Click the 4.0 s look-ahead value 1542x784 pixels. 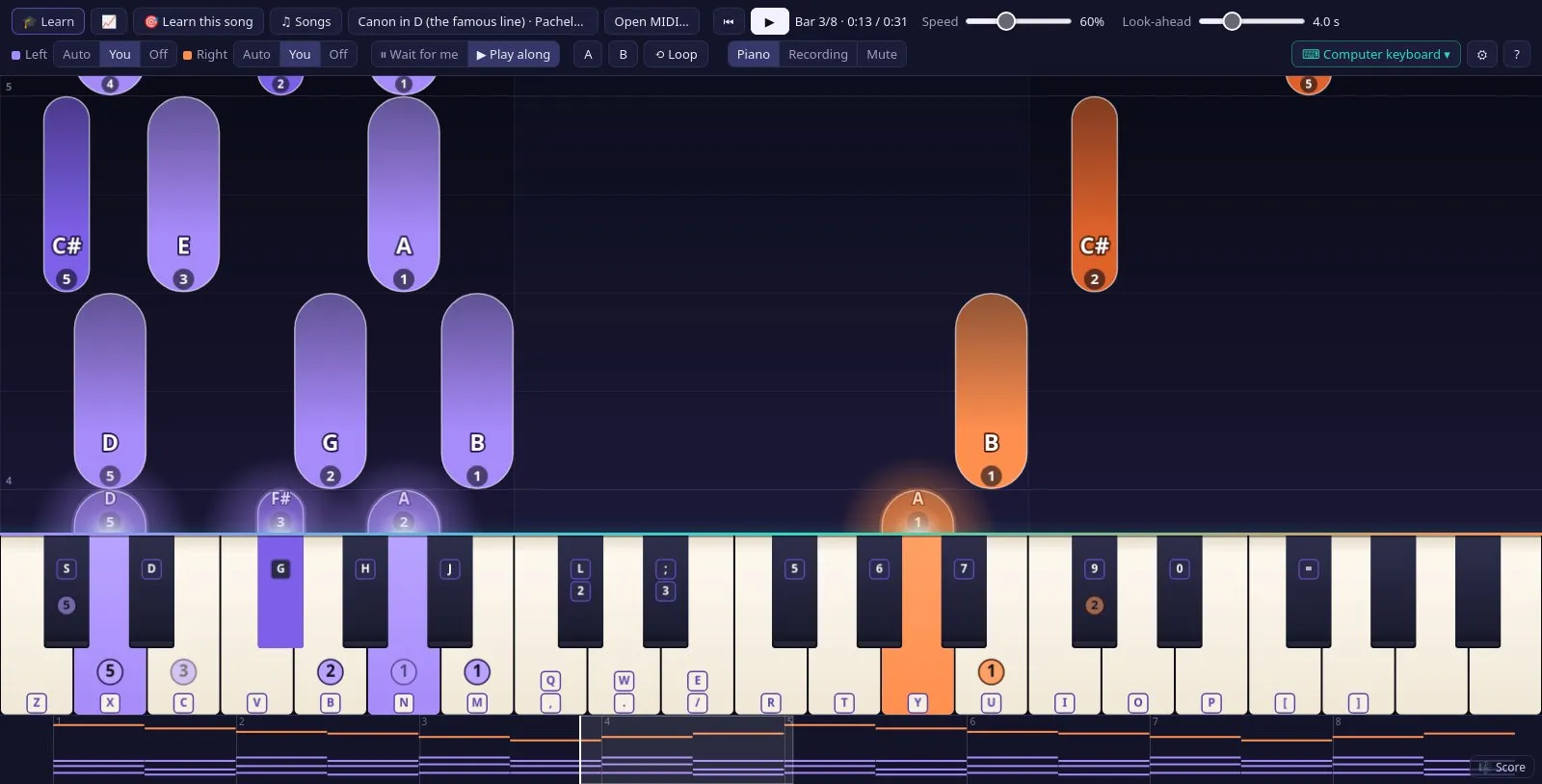click(1326, 21)
